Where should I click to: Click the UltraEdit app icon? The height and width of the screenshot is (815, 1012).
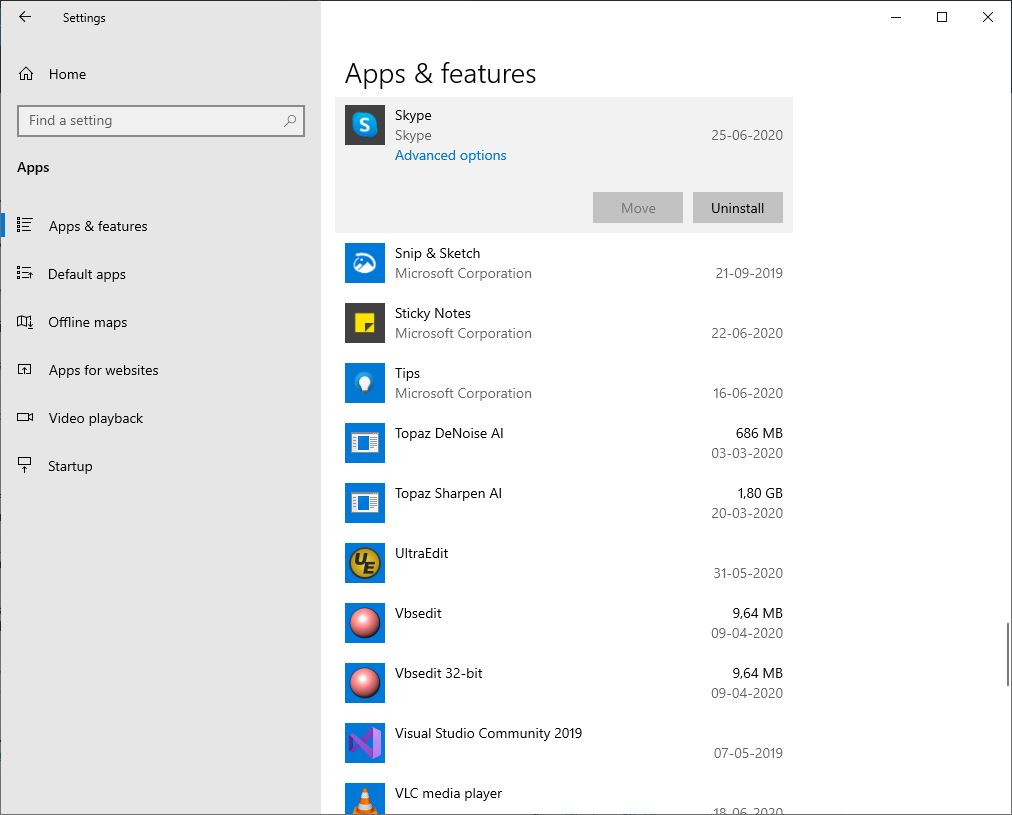click(365, 563)
